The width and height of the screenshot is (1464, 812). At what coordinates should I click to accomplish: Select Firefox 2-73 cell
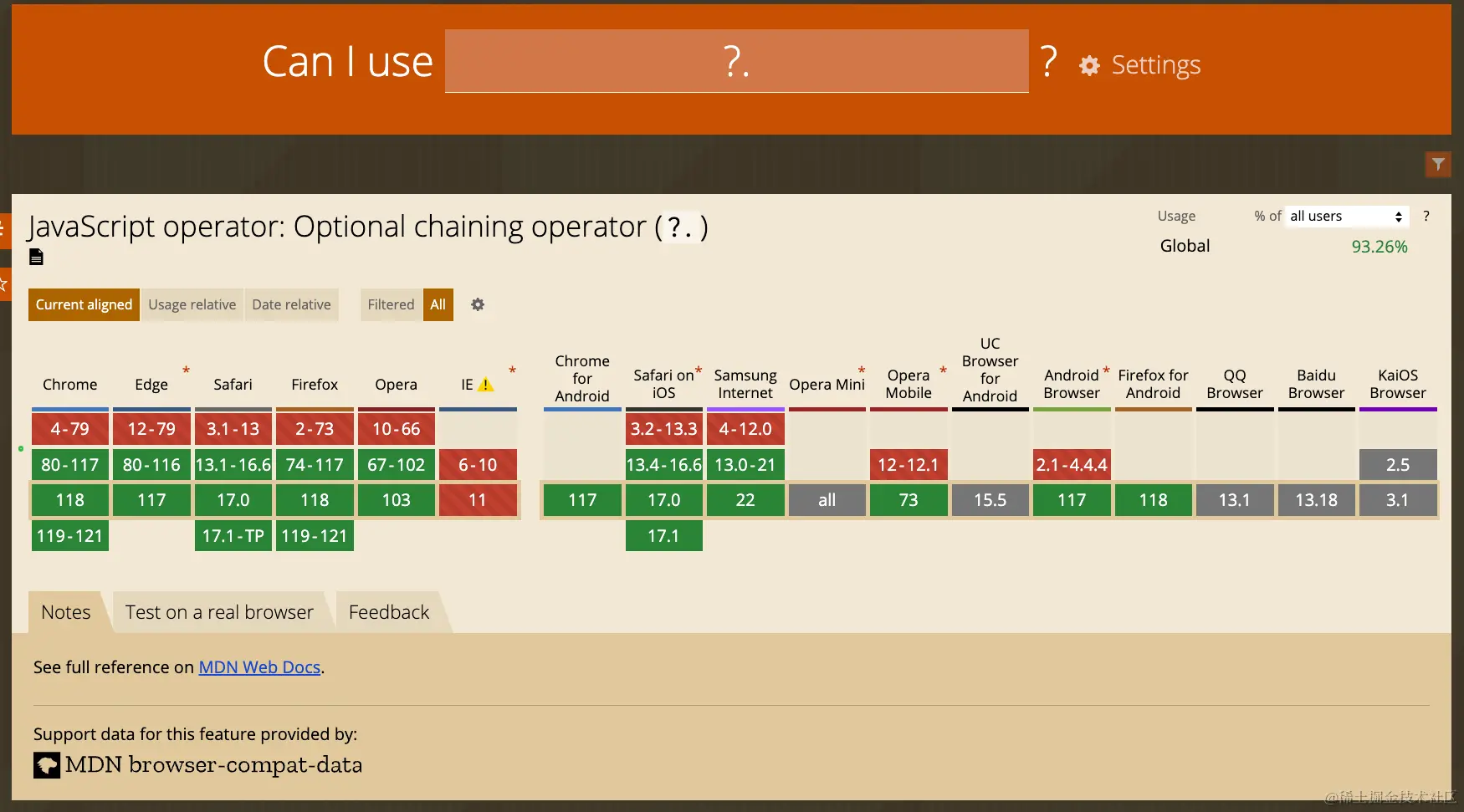coord(315,429)
